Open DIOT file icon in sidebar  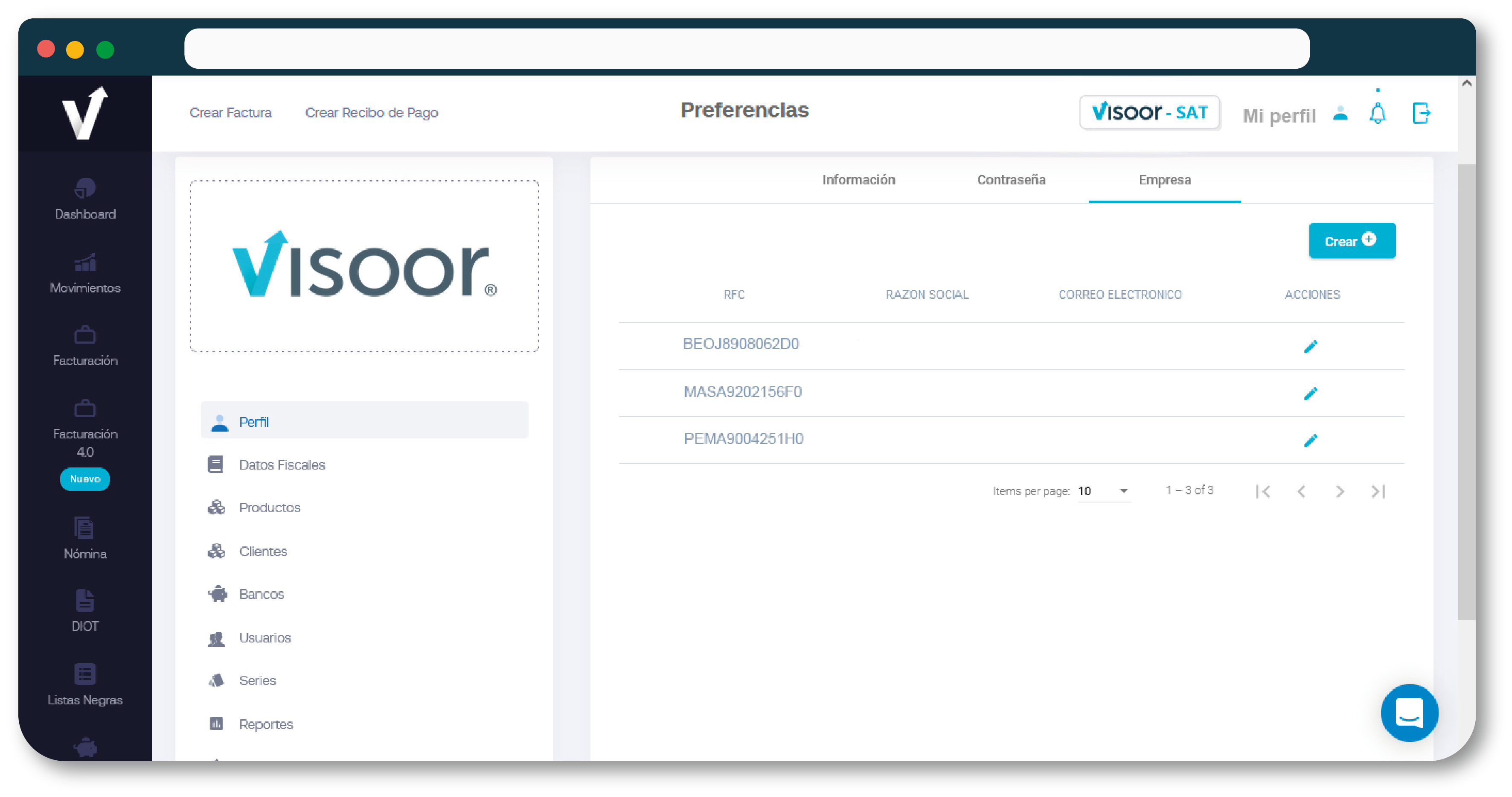click(x=85, y=600)
